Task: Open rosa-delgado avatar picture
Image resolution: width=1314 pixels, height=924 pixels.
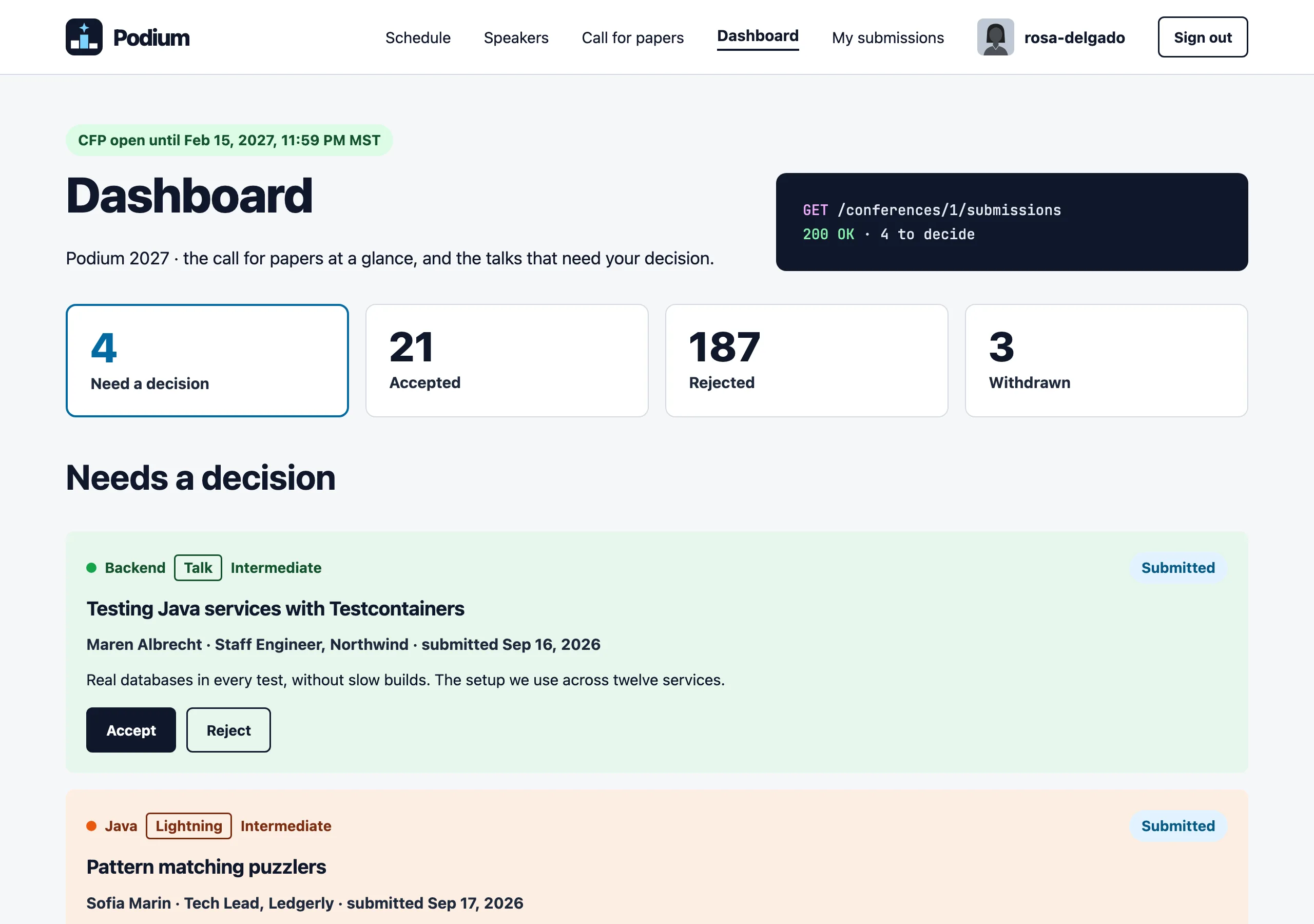Action: (995, 37)
